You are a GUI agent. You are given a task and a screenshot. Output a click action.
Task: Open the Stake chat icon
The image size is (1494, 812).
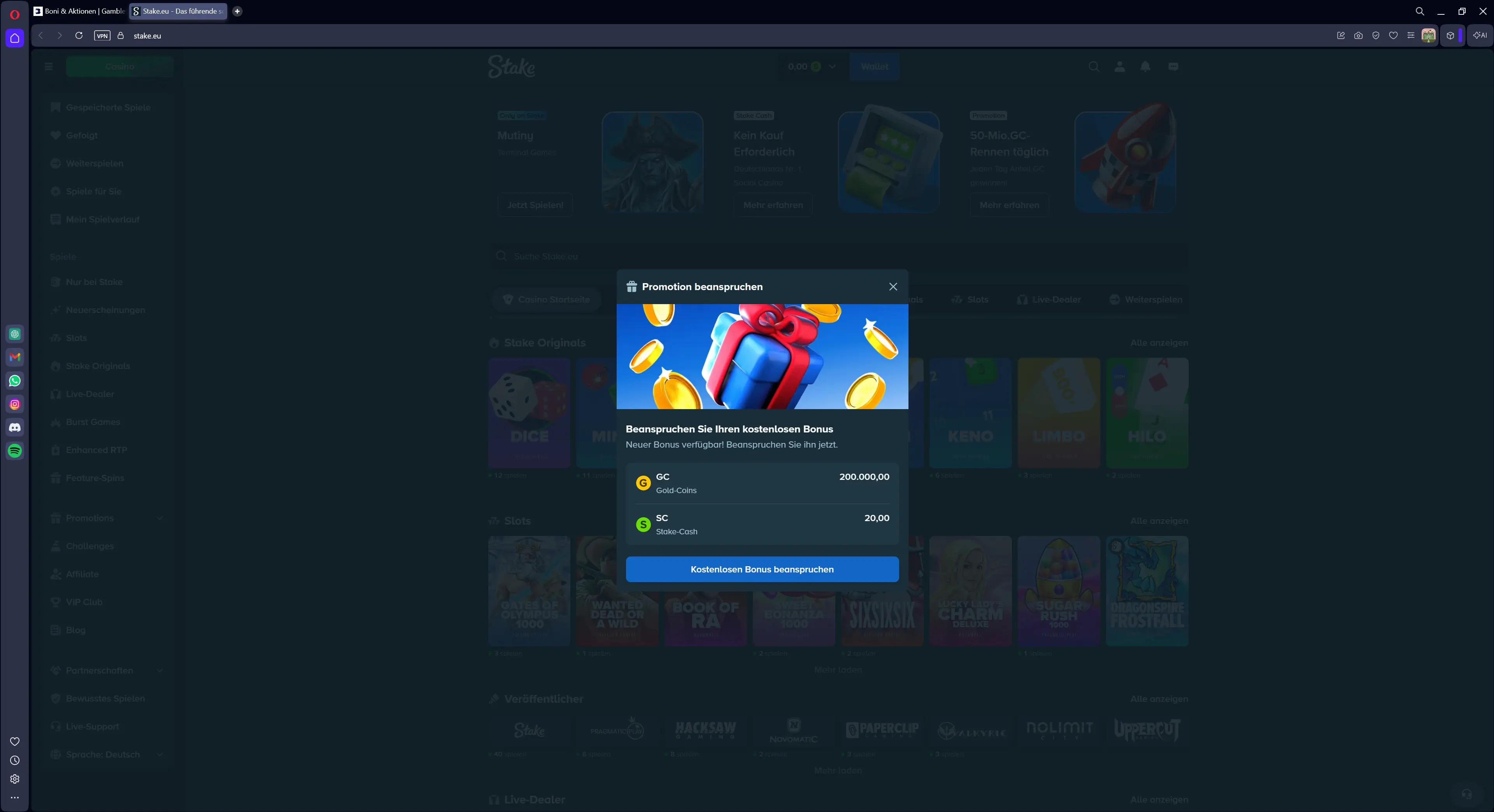click(x=1173, y=66)
